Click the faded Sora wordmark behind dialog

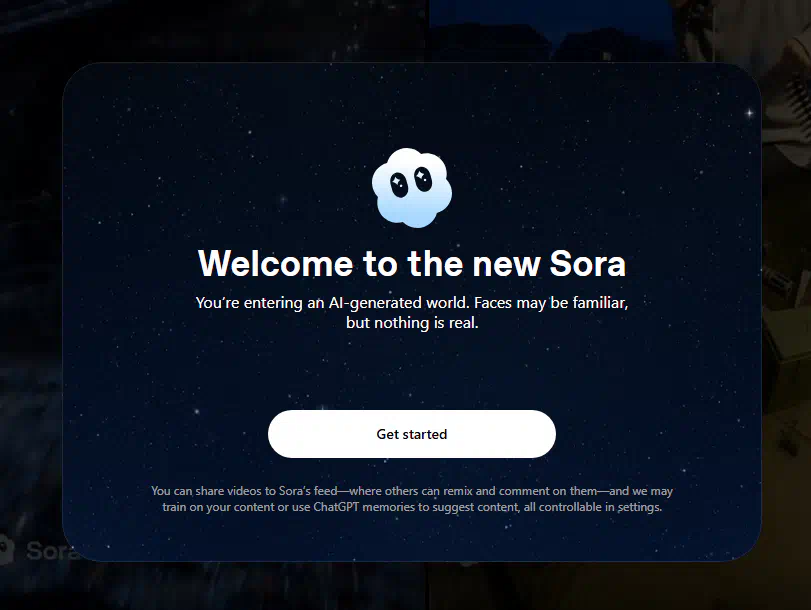(51, 551)
